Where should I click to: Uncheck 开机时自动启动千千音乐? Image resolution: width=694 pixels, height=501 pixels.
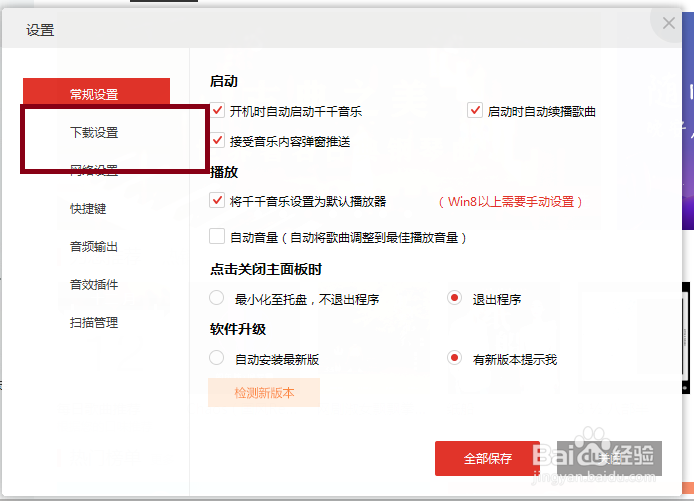click(217, 110)
